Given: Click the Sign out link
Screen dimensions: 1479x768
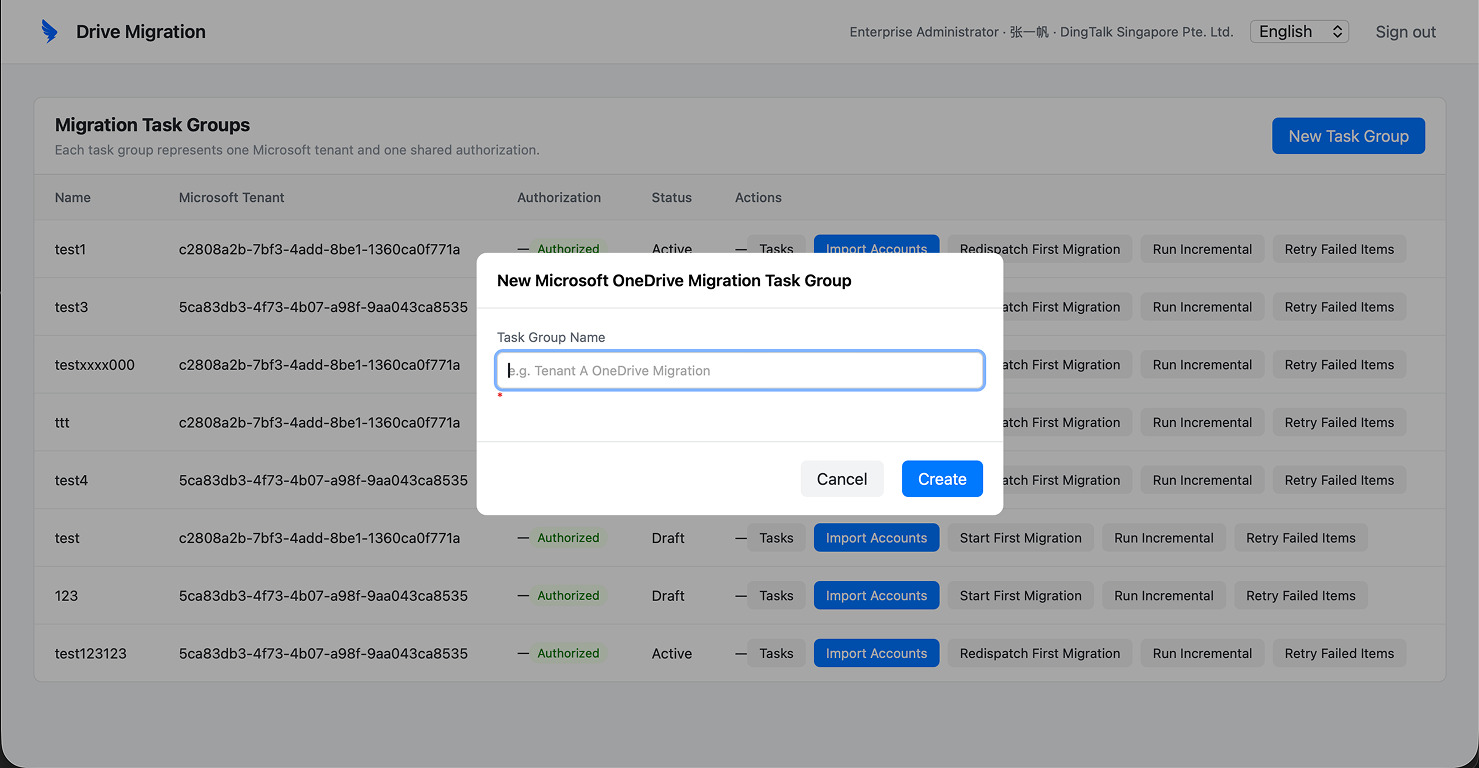Looking at the screenshot, I should 1405,32.
